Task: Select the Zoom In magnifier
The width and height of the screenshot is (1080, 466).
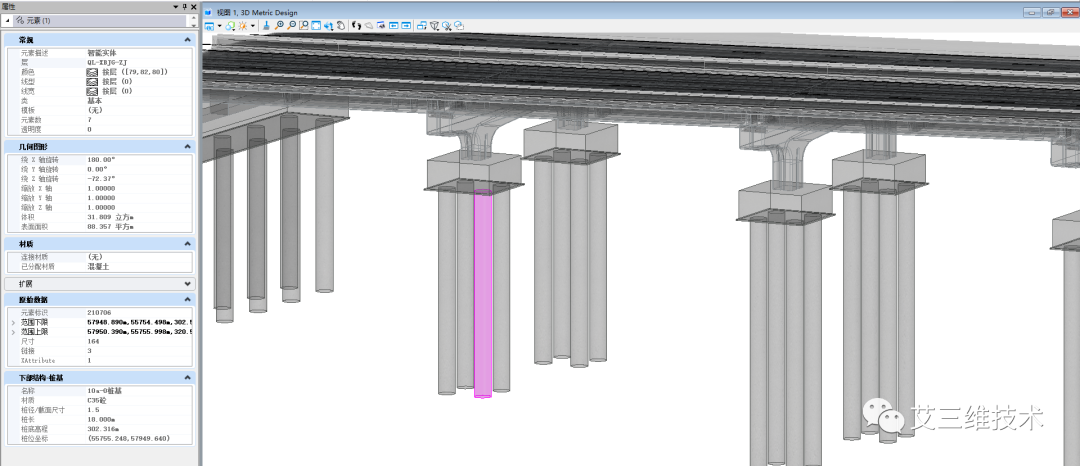Action: pos(279,25)
